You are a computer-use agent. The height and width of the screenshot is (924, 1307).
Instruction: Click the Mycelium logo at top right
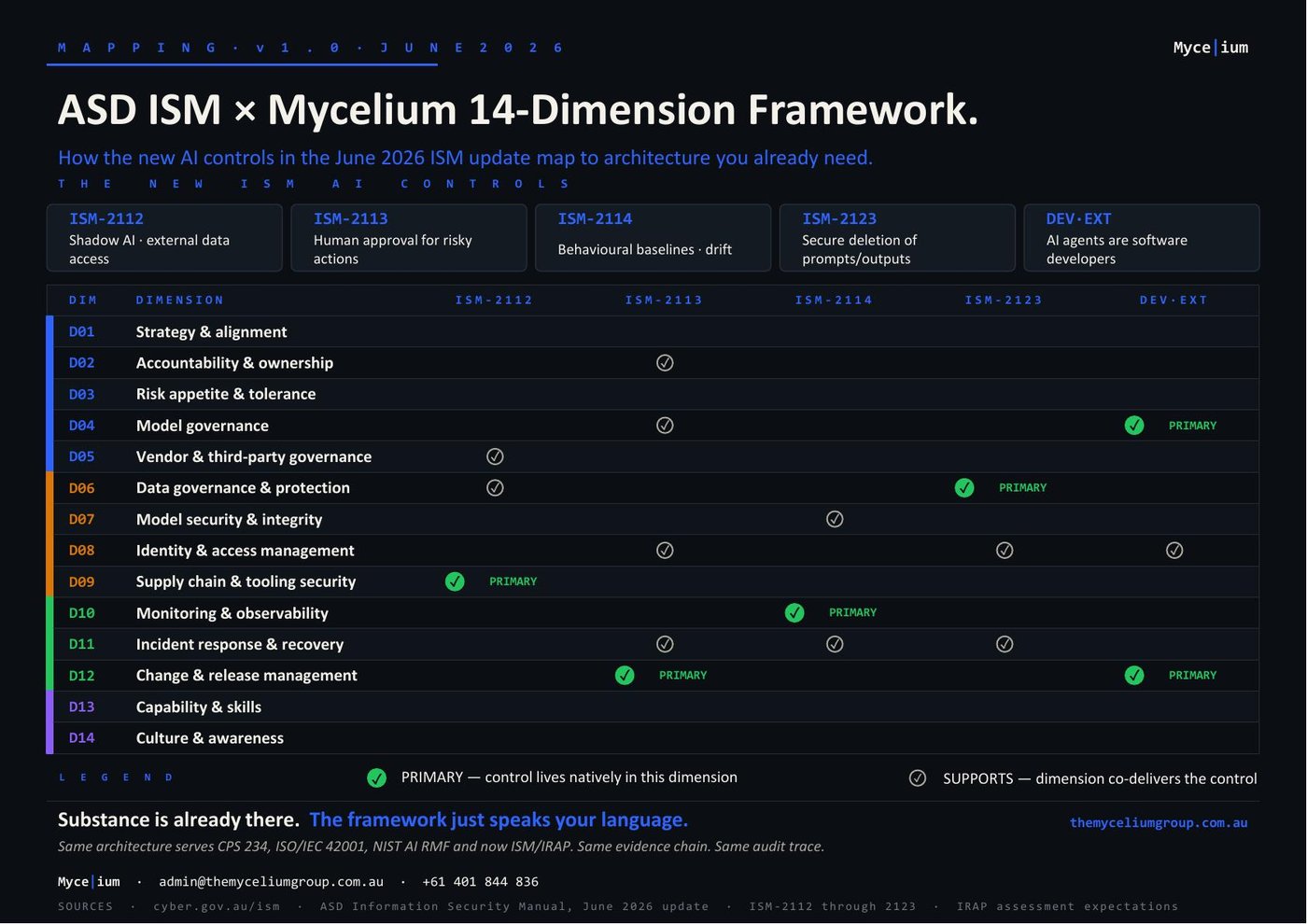tap(1211, 48)
